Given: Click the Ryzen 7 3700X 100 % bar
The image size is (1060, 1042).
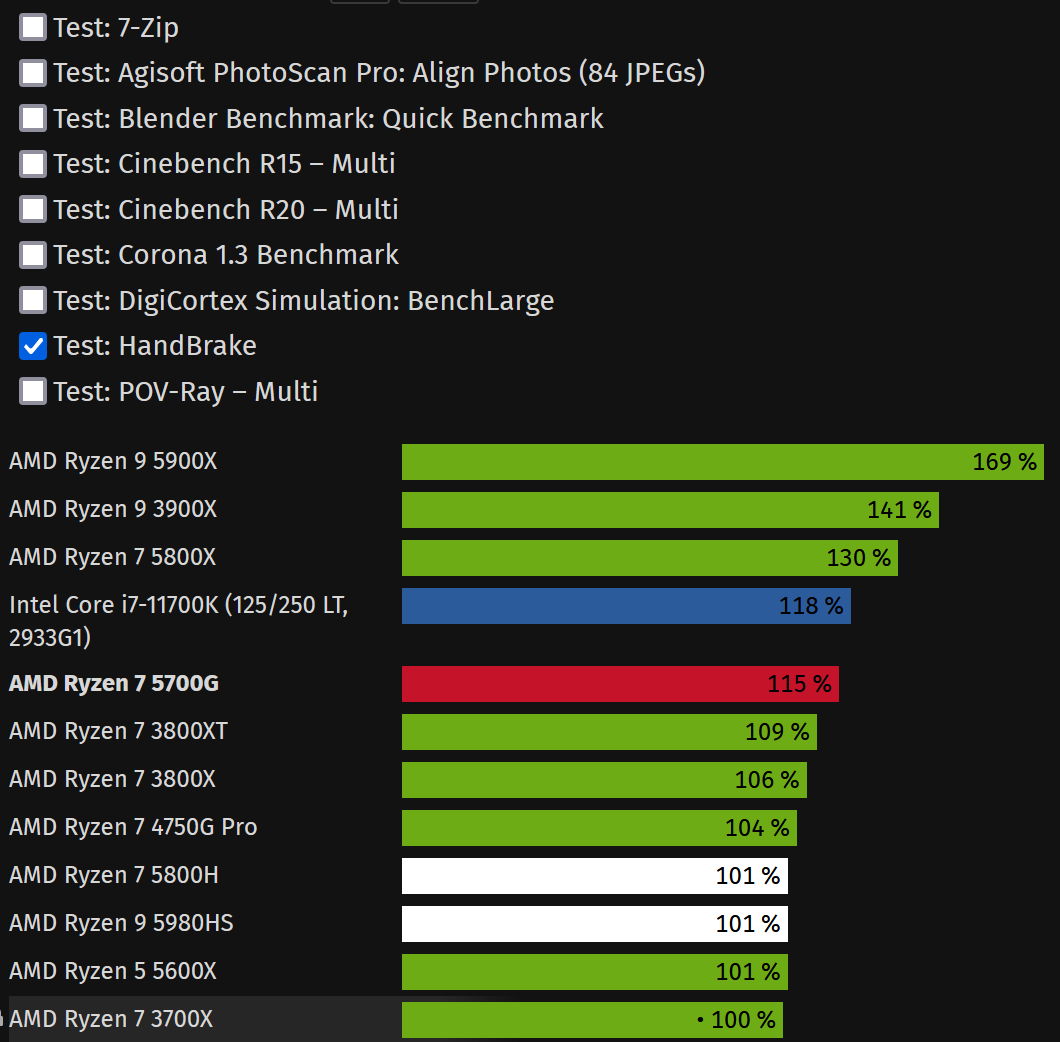Looking at the screenshot, I should coord(592,1020).
